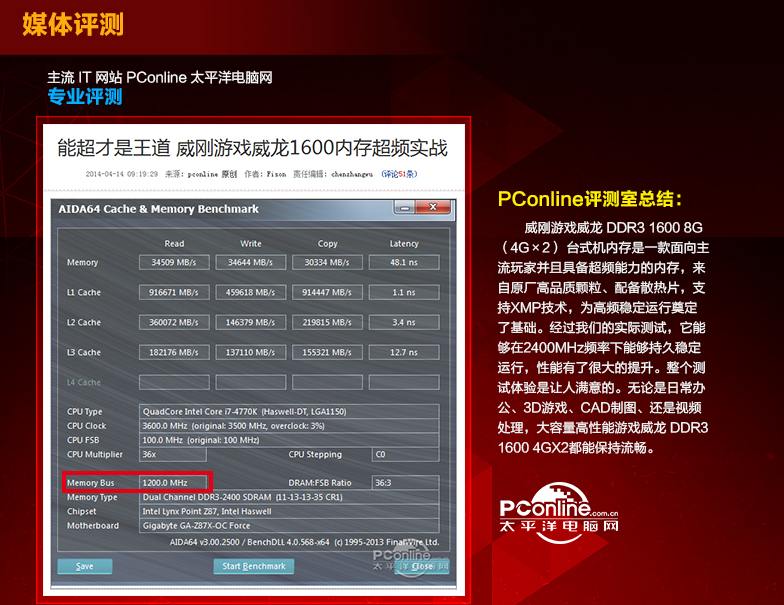Click the Start Benchmark button
Screen dimensions: 784x605
[x=253, y=566]
